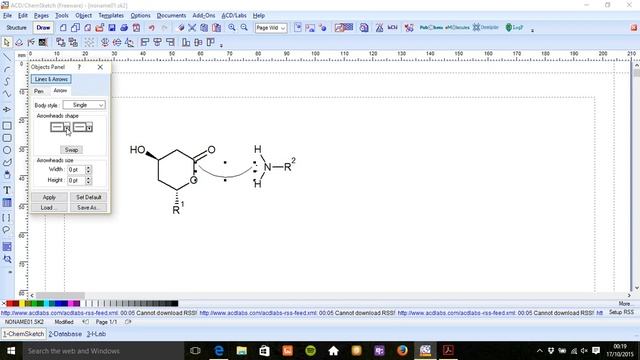640x360 pixels.
Task: Pick the S-shaped curve tool
Action: 7,81
